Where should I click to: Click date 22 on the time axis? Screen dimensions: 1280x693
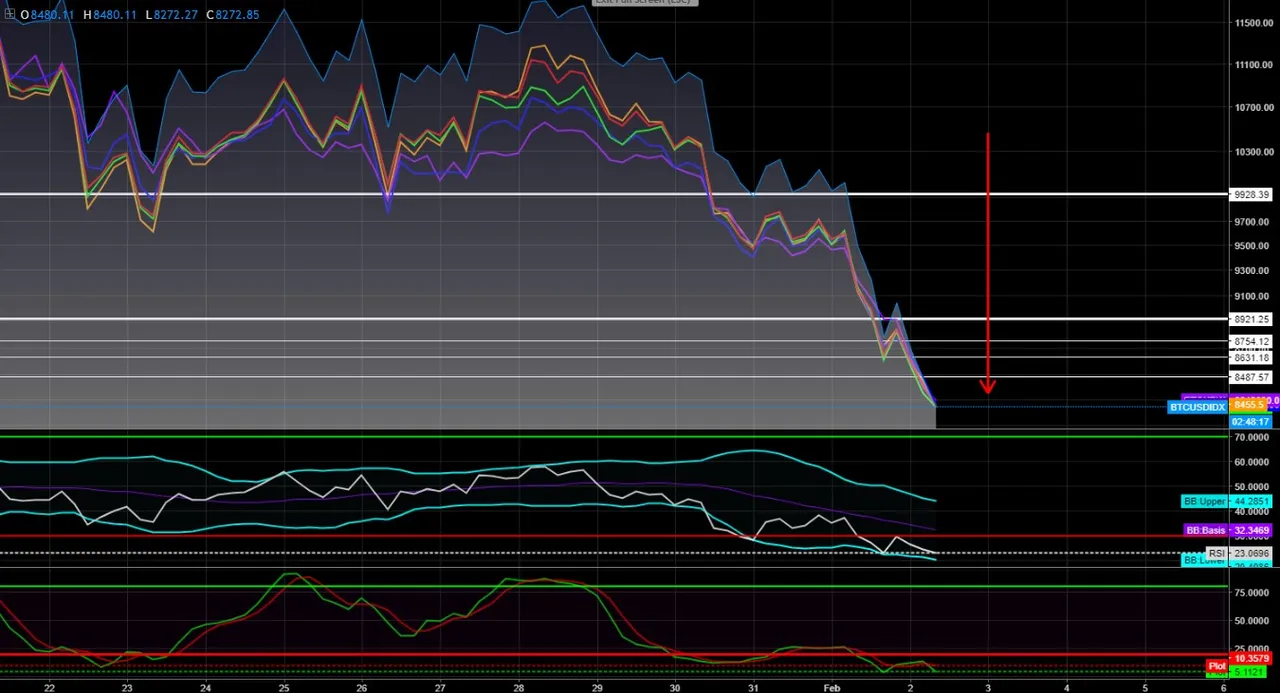49,687
